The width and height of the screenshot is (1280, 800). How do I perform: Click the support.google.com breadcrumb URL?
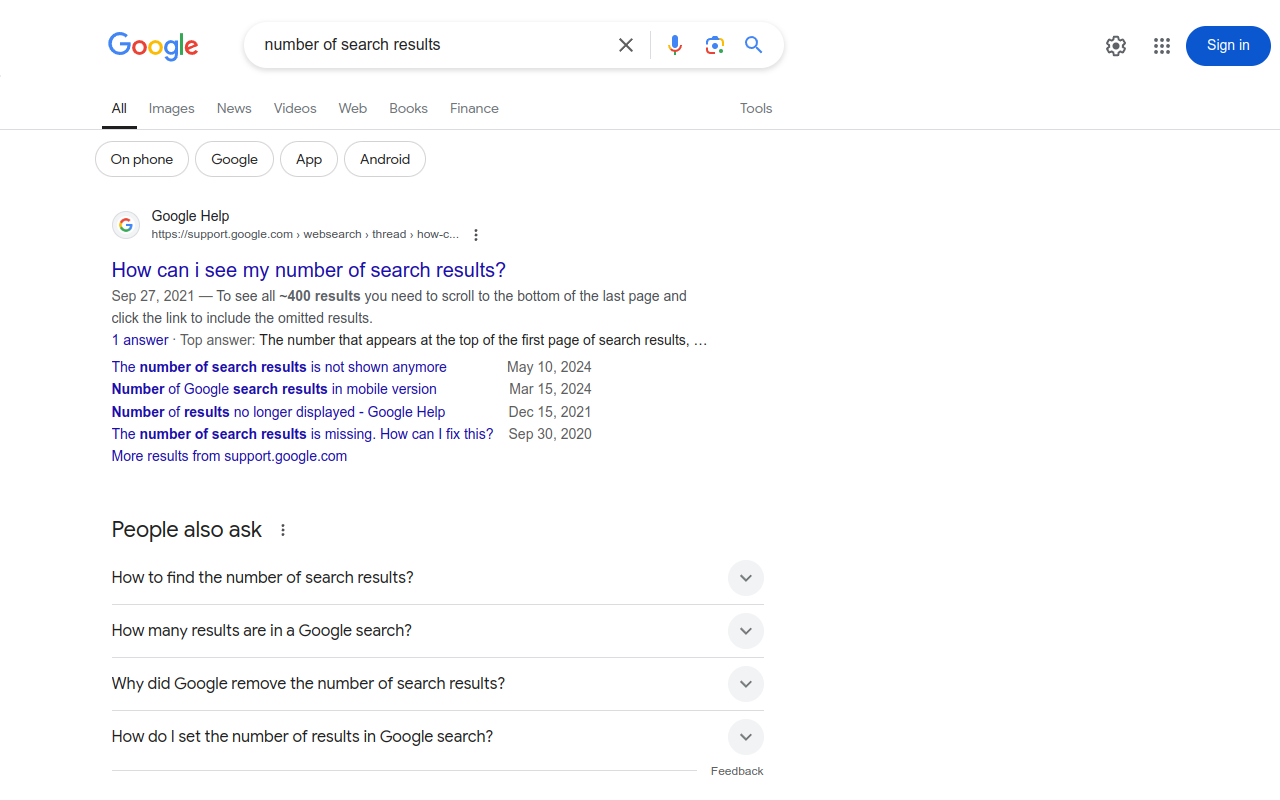pyautogui.click(x=305, y=234)
